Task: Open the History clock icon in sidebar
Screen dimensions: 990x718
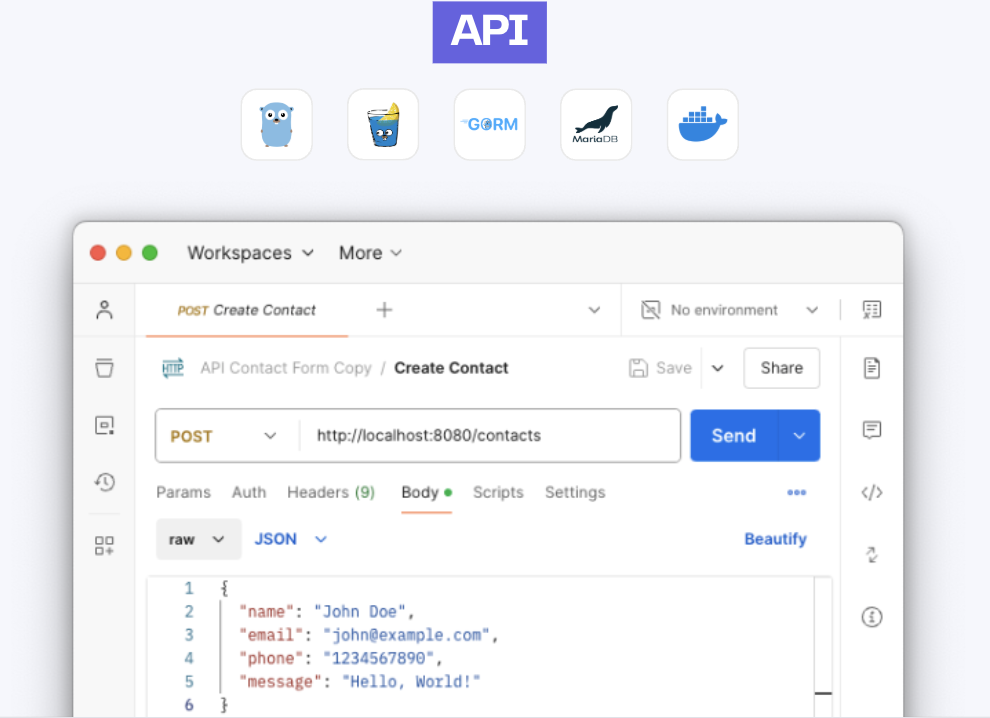Action: point(104,483)
